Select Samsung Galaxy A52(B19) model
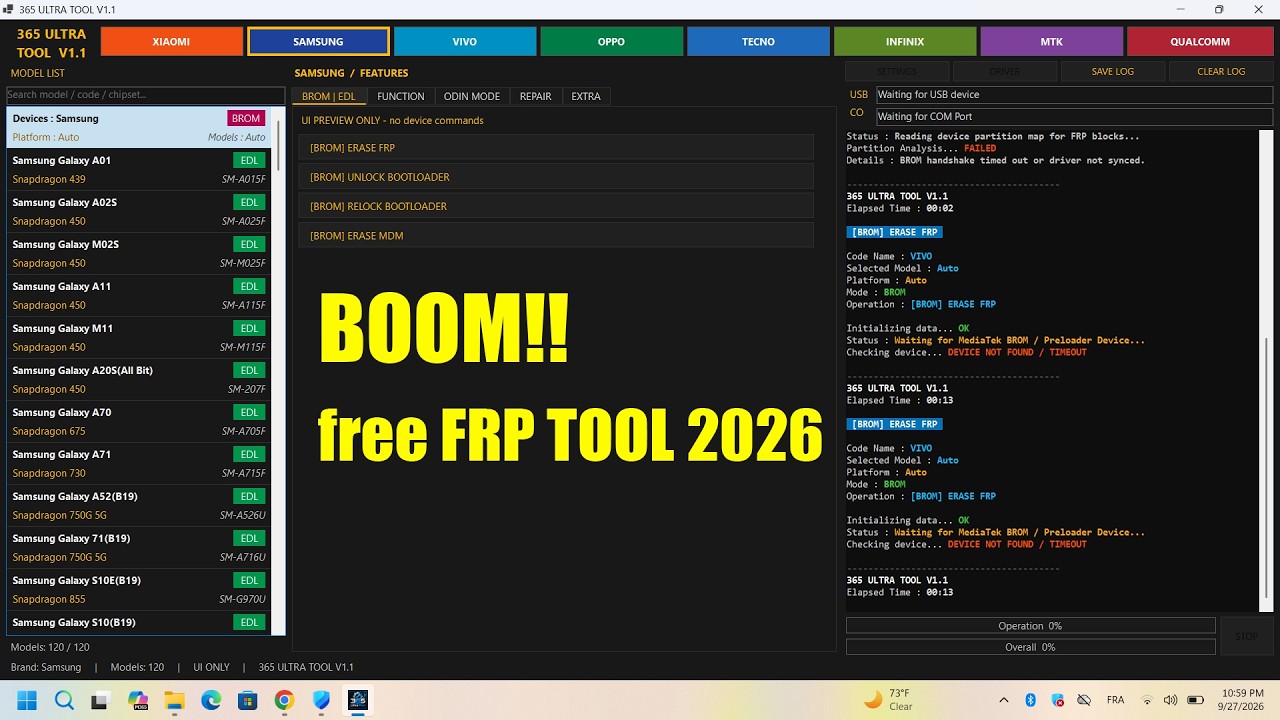The width and height of the screenshot is (1280, 720). pos(139,505)
